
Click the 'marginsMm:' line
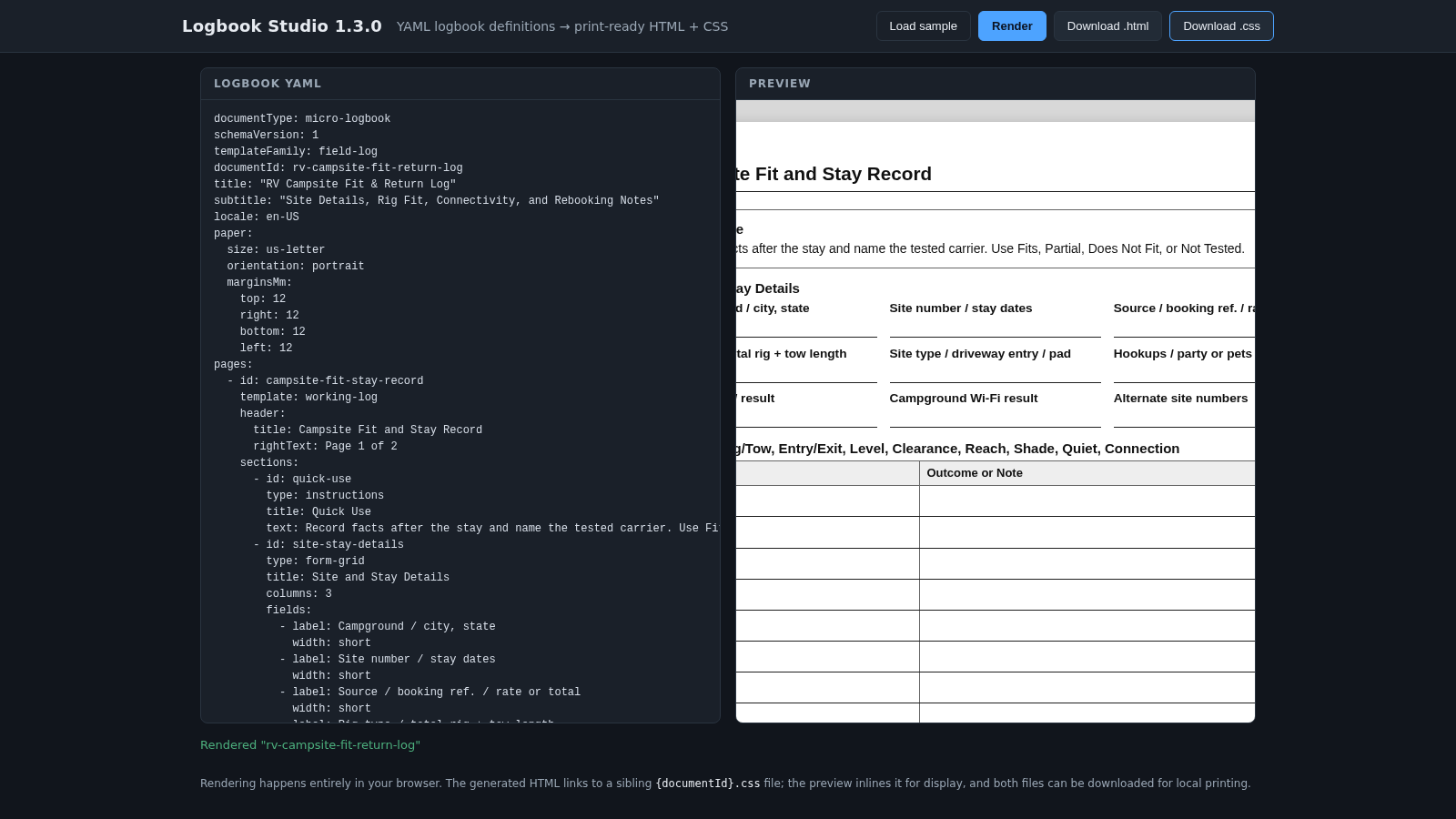[x=259, y=283]
